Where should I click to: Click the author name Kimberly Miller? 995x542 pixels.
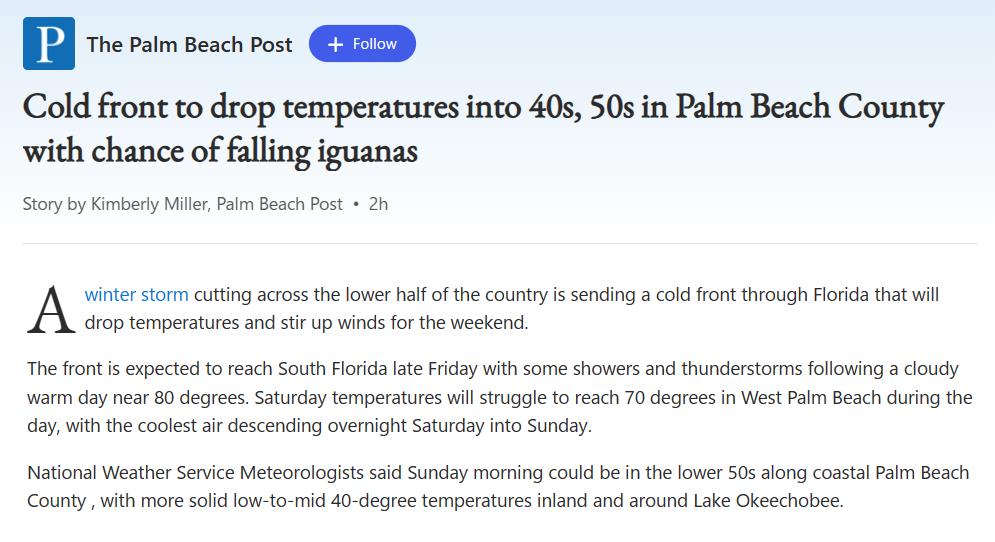pyautogui.click(x=150, y=204)
